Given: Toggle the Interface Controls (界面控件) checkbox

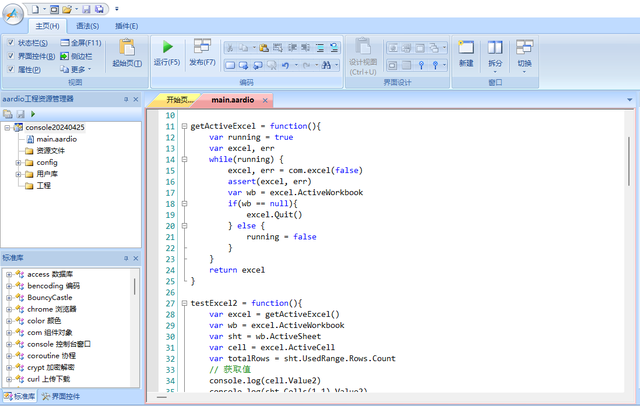Looking at the screenshot, I should [x=9, y=57].
